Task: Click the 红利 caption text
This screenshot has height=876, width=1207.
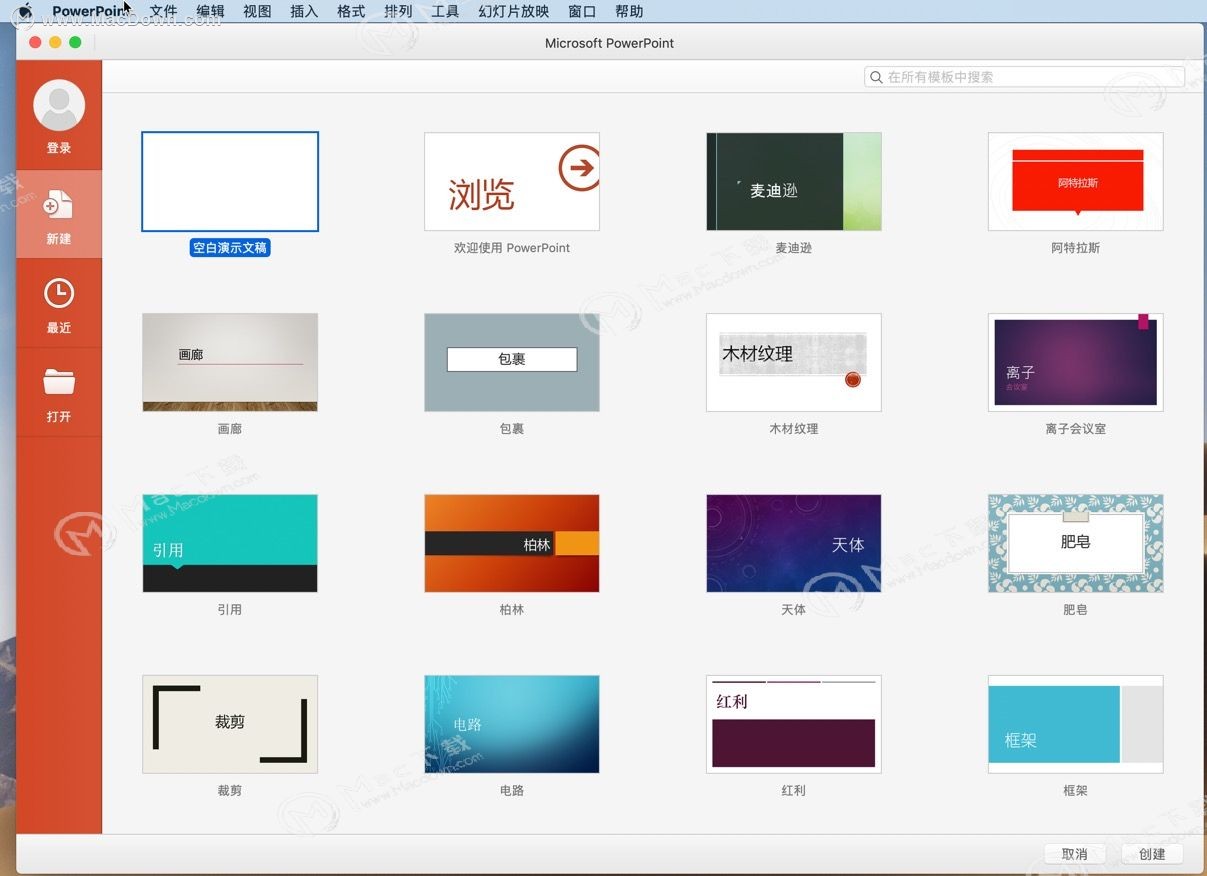Action: (x=794, y=790)
